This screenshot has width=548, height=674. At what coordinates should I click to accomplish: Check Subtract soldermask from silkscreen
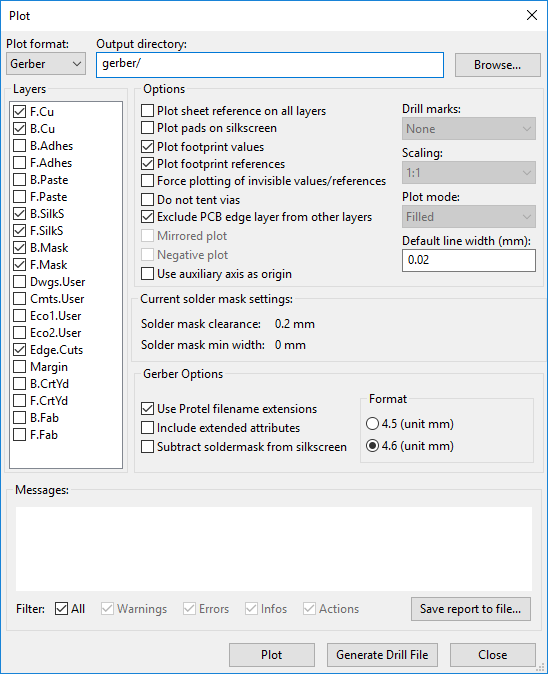147,447
